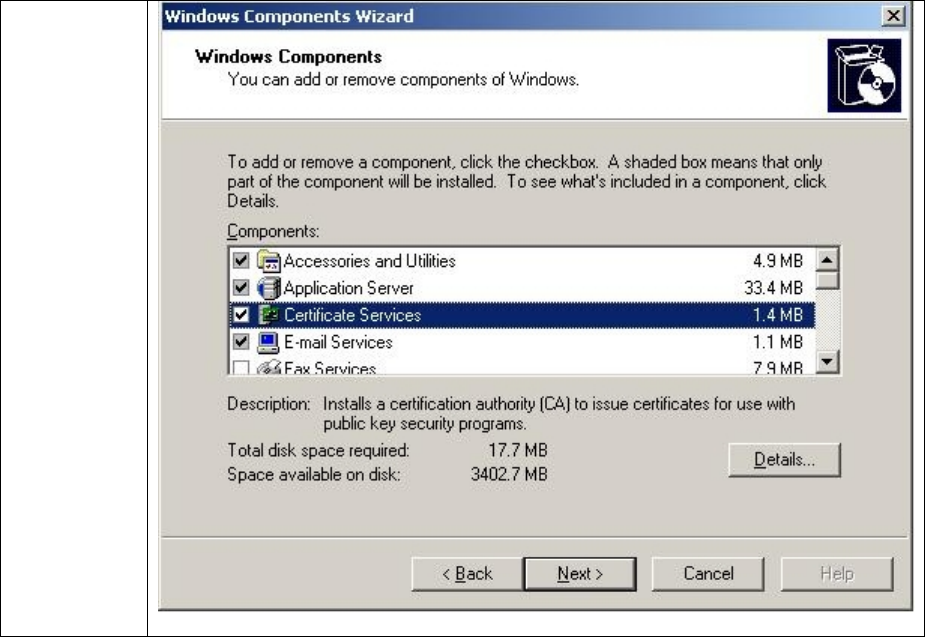Select the Certificate Services row text
925x637 pixels.
(x=352, y=315)
